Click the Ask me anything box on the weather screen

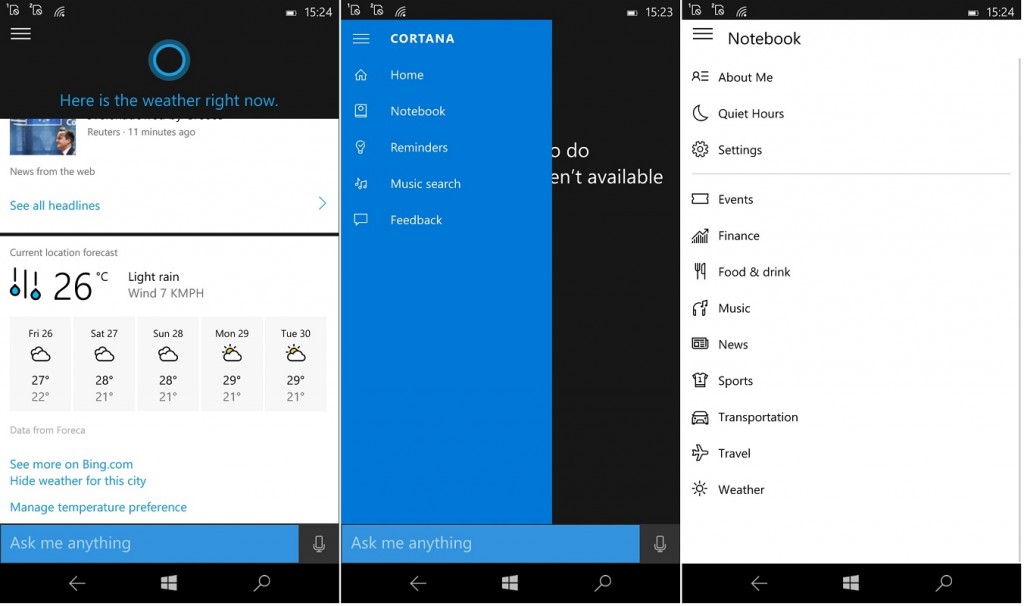point(150,543)
